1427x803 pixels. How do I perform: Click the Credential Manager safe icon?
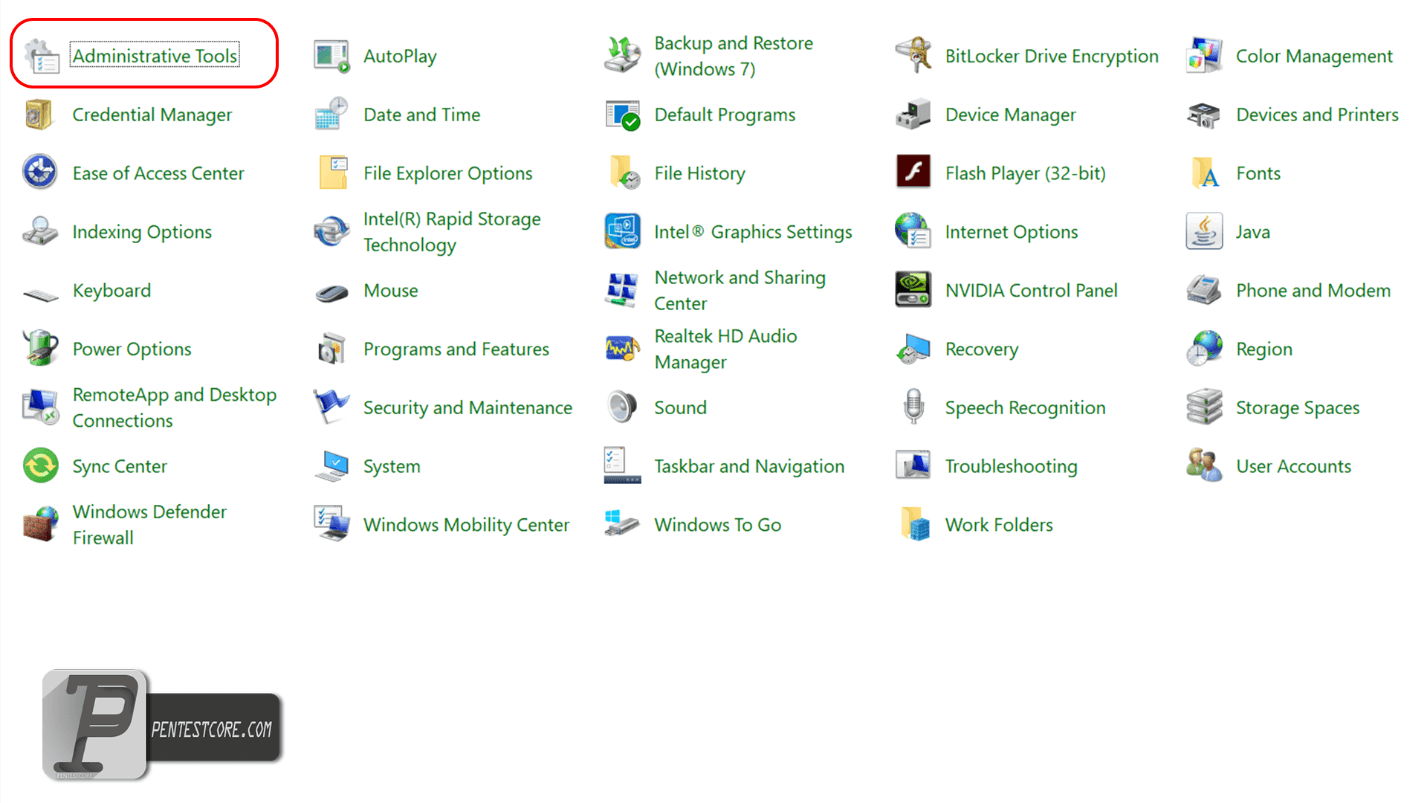point(41,115)
